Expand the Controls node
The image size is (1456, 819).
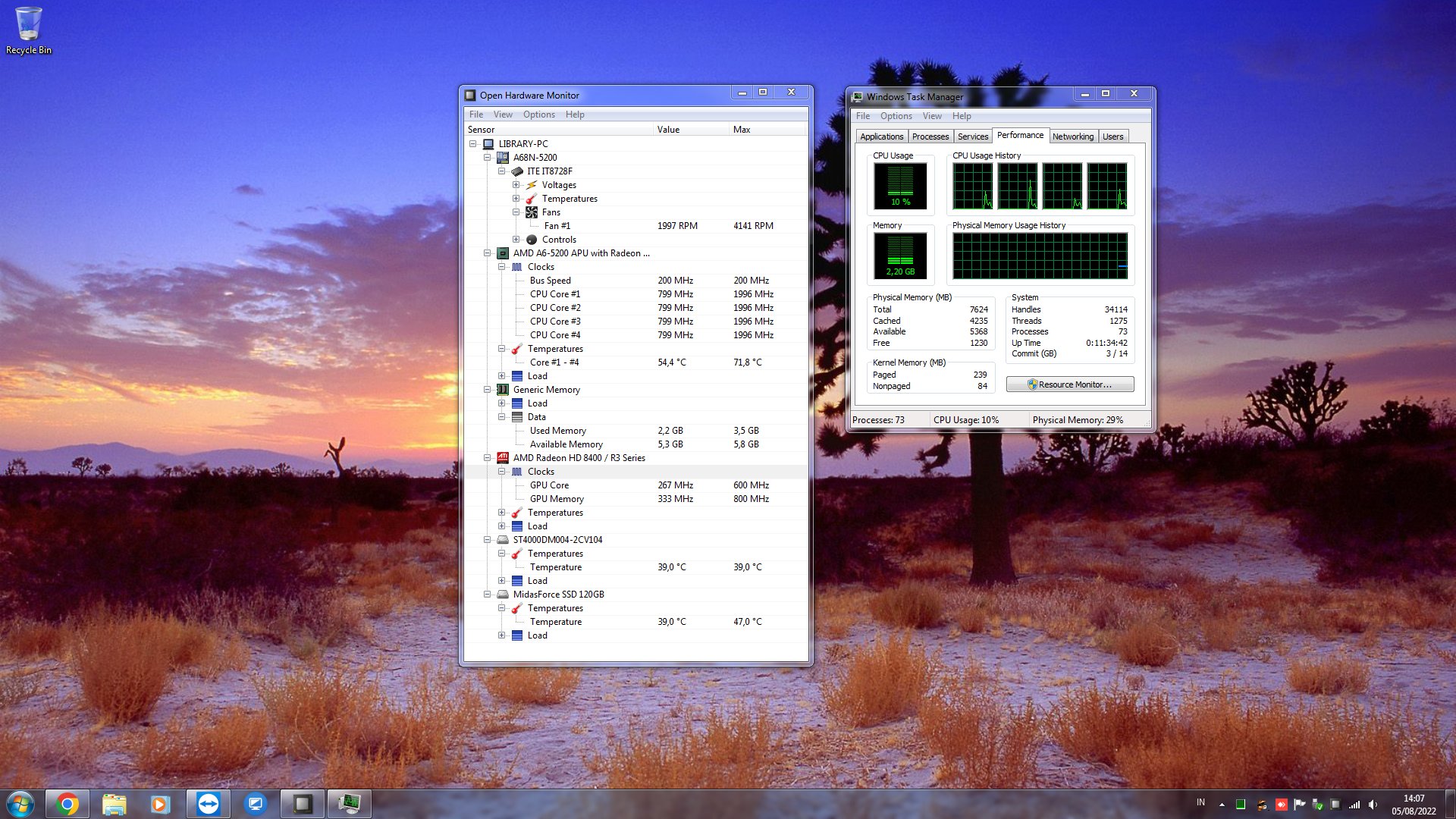pos(516,240)
